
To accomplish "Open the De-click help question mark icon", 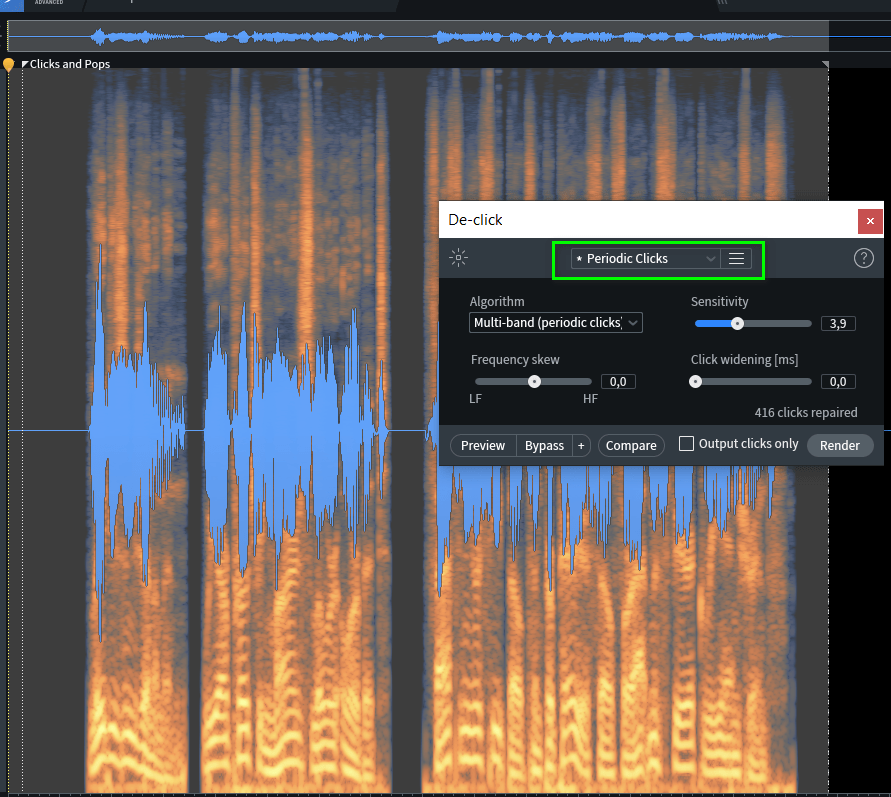I will 863,258.
